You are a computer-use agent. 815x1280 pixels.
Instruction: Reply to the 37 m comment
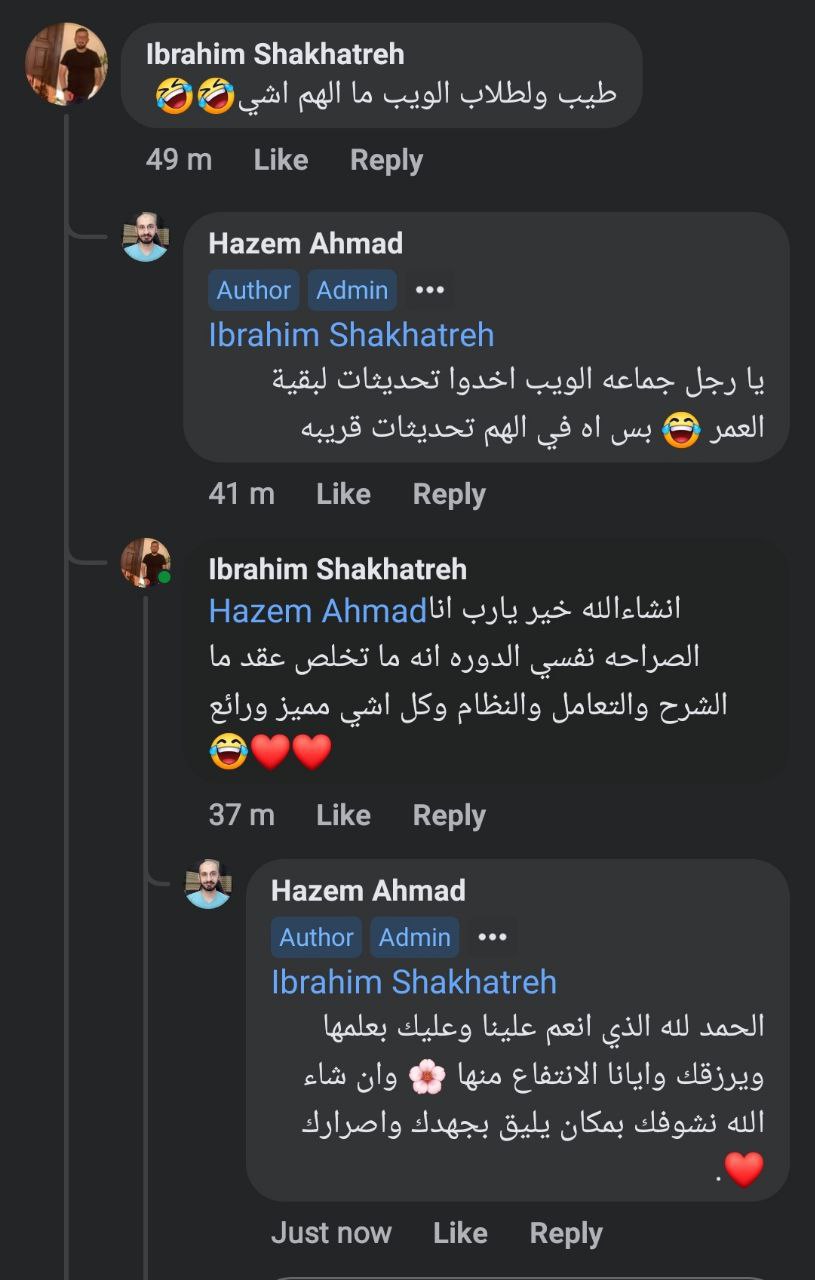tap(449, 815)
